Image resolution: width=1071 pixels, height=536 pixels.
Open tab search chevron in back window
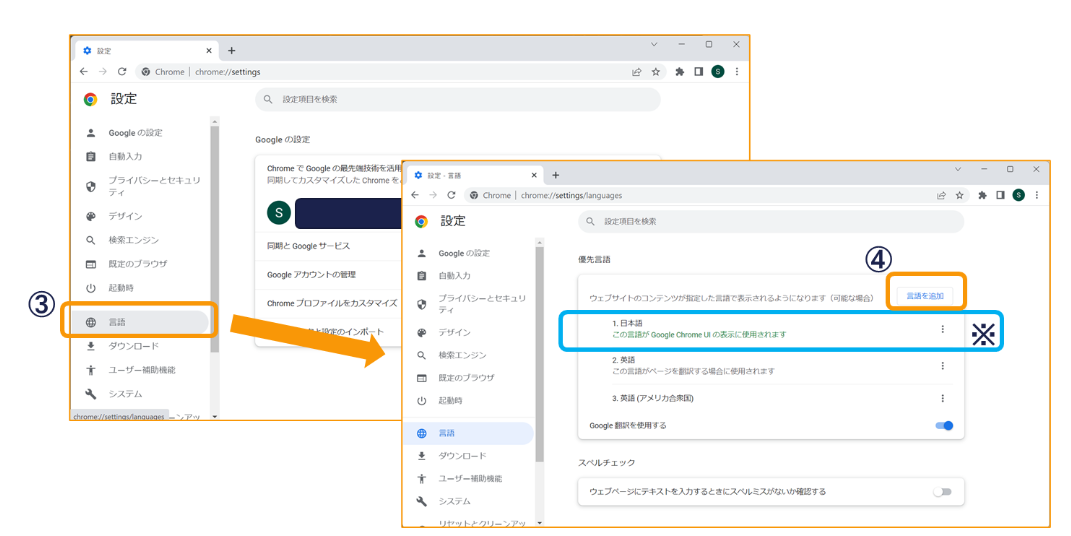654,44
